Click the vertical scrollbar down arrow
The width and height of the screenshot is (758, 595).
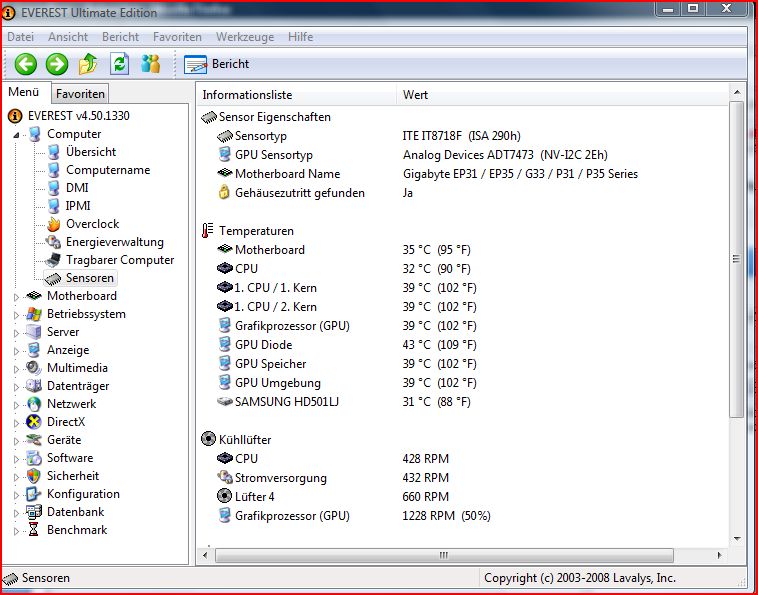point(737,538)
